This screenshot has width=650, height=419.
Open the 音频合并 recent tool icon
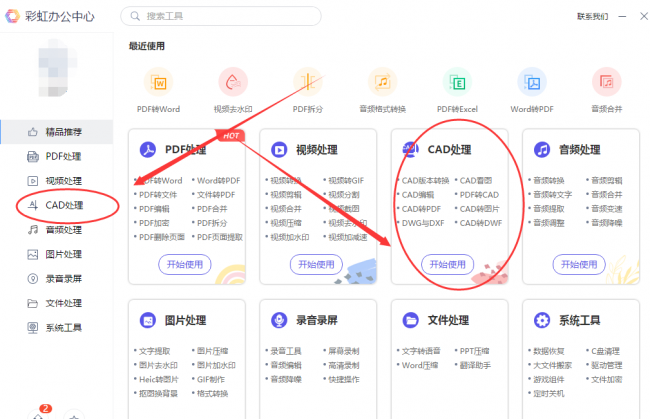[606, 82]
